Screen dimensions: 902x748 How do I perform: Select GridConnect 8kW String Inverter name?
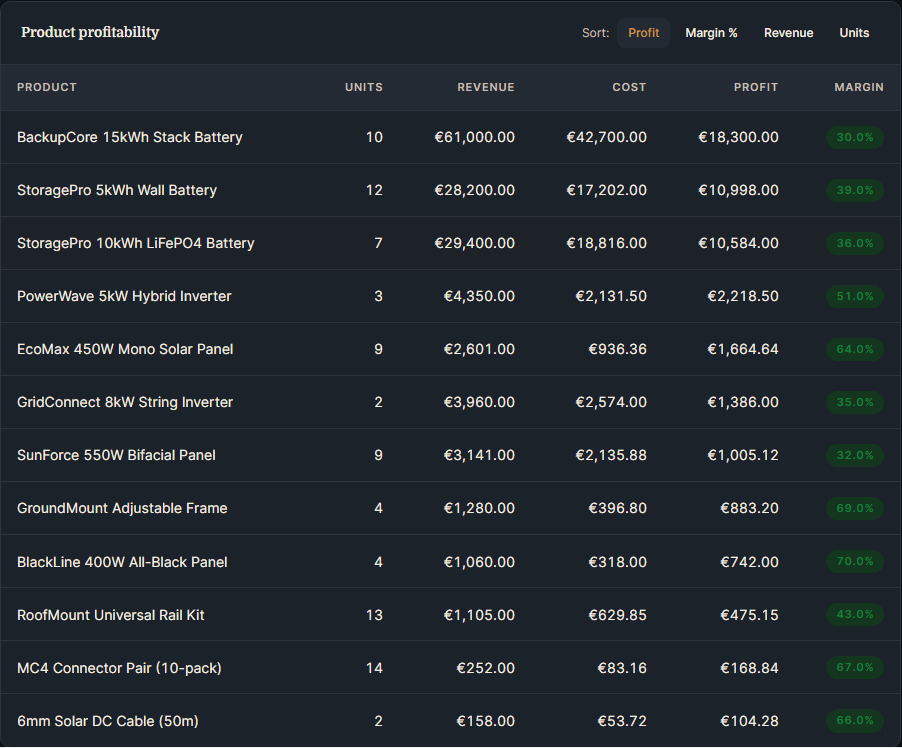[x=125, y=402]
